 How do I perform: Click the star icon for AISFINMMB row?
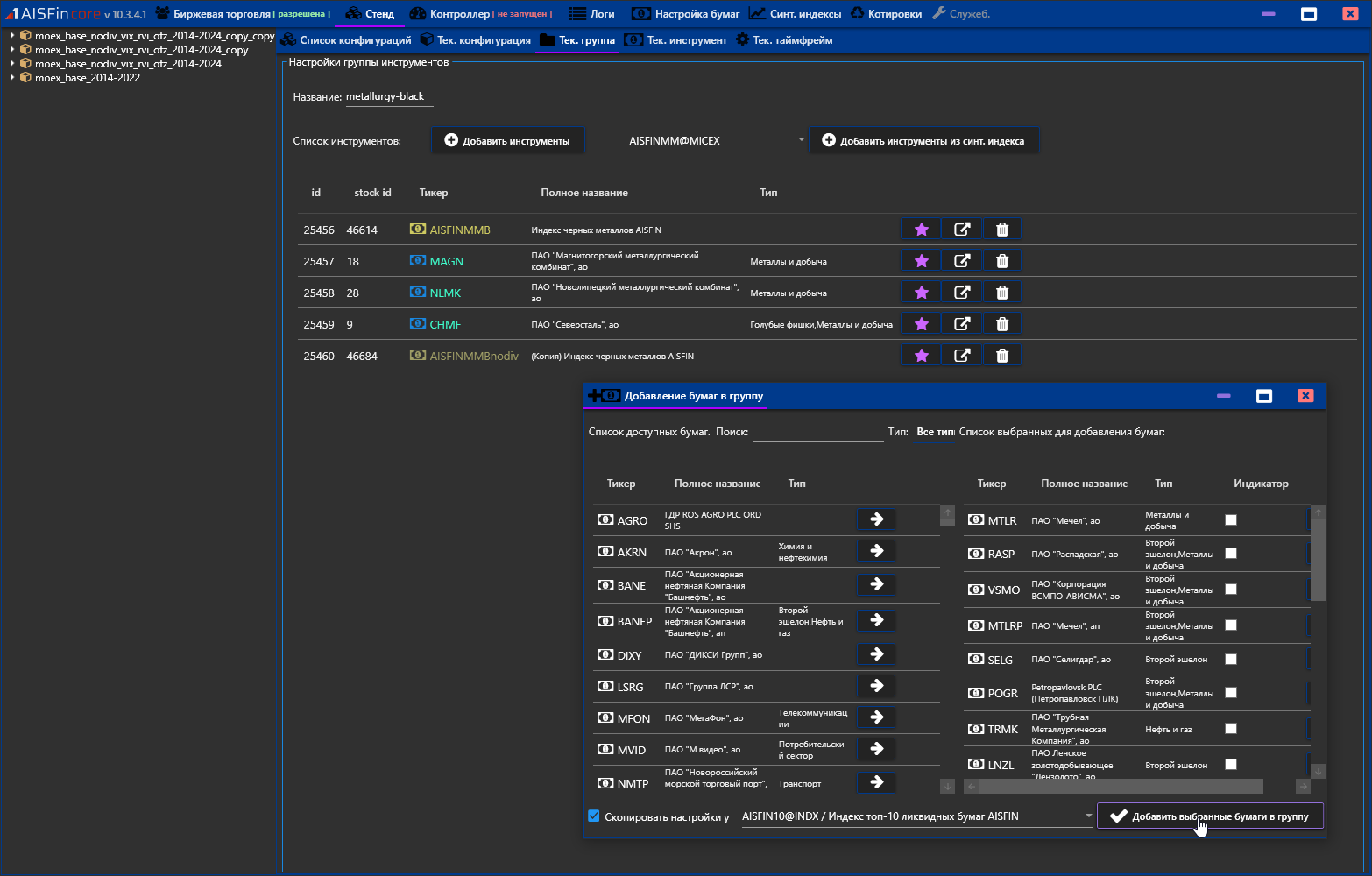point(921,230)
